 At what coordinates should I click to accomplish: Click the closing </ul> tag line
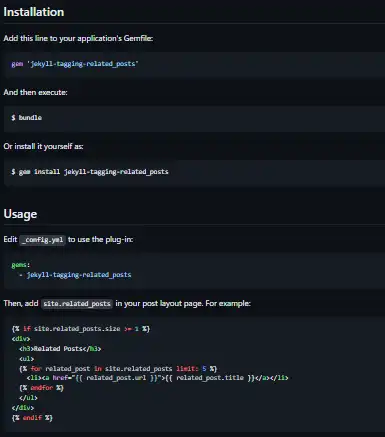(x=28, y=398)
